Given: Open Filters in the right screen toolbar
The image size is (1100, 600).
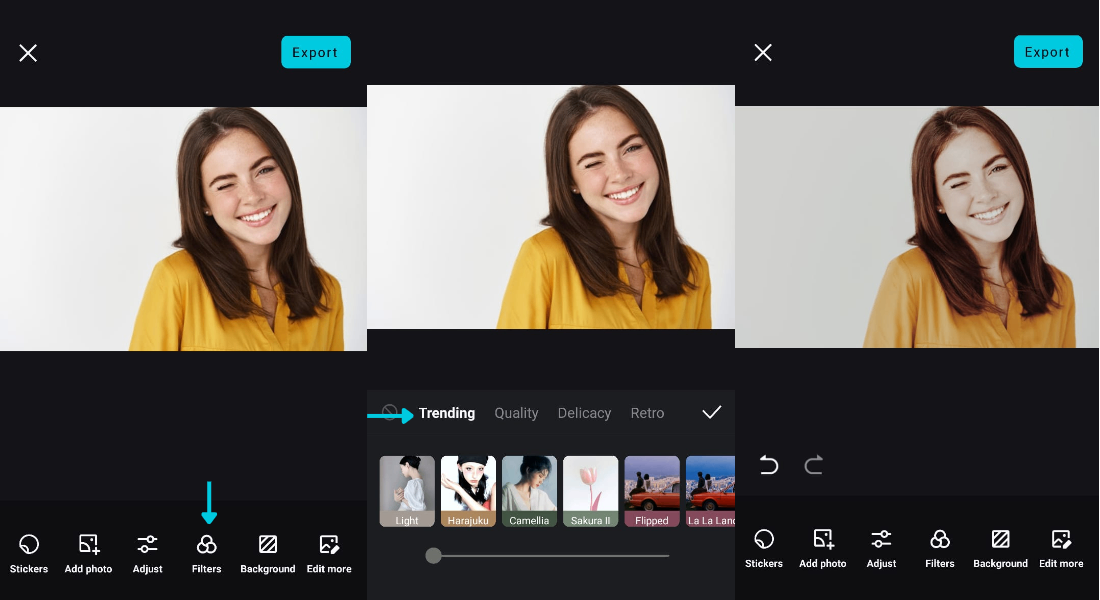Looking at the screenshot, I should pyautogui.click(x=940, y=548).
